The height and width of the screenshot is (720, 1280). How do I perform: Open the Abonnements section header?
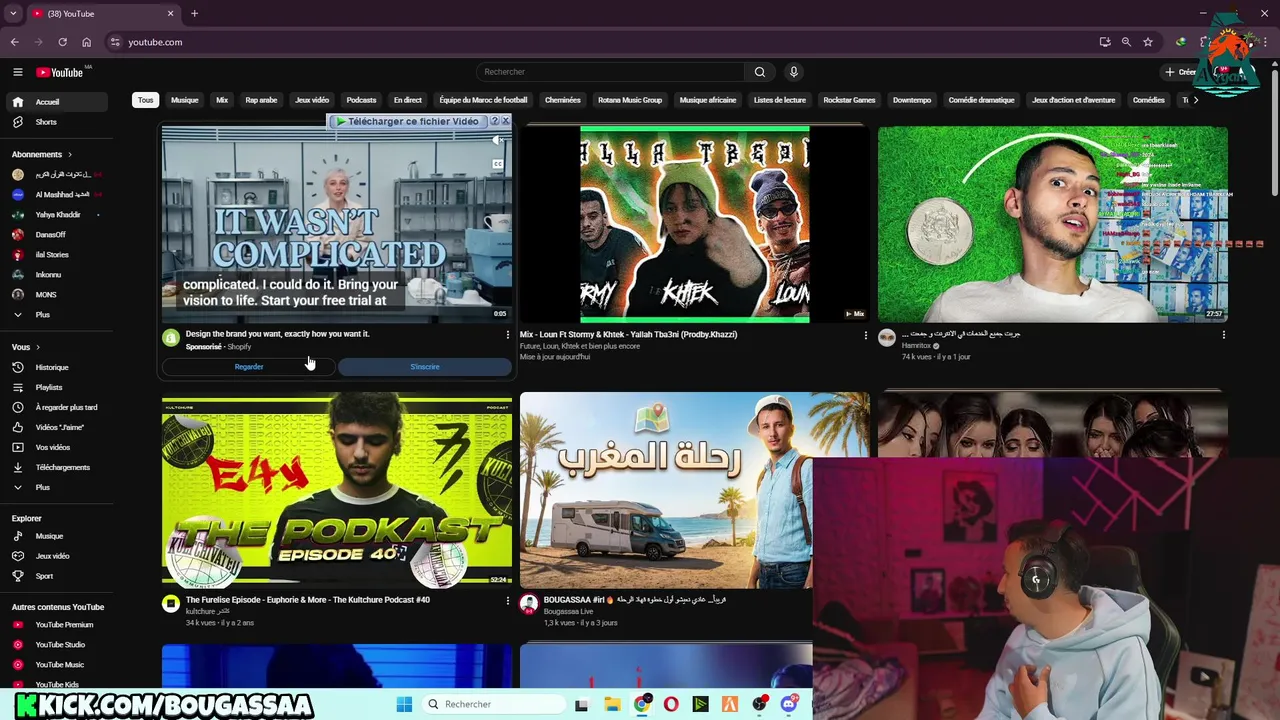pyautogui.click(x=43, y=154)
